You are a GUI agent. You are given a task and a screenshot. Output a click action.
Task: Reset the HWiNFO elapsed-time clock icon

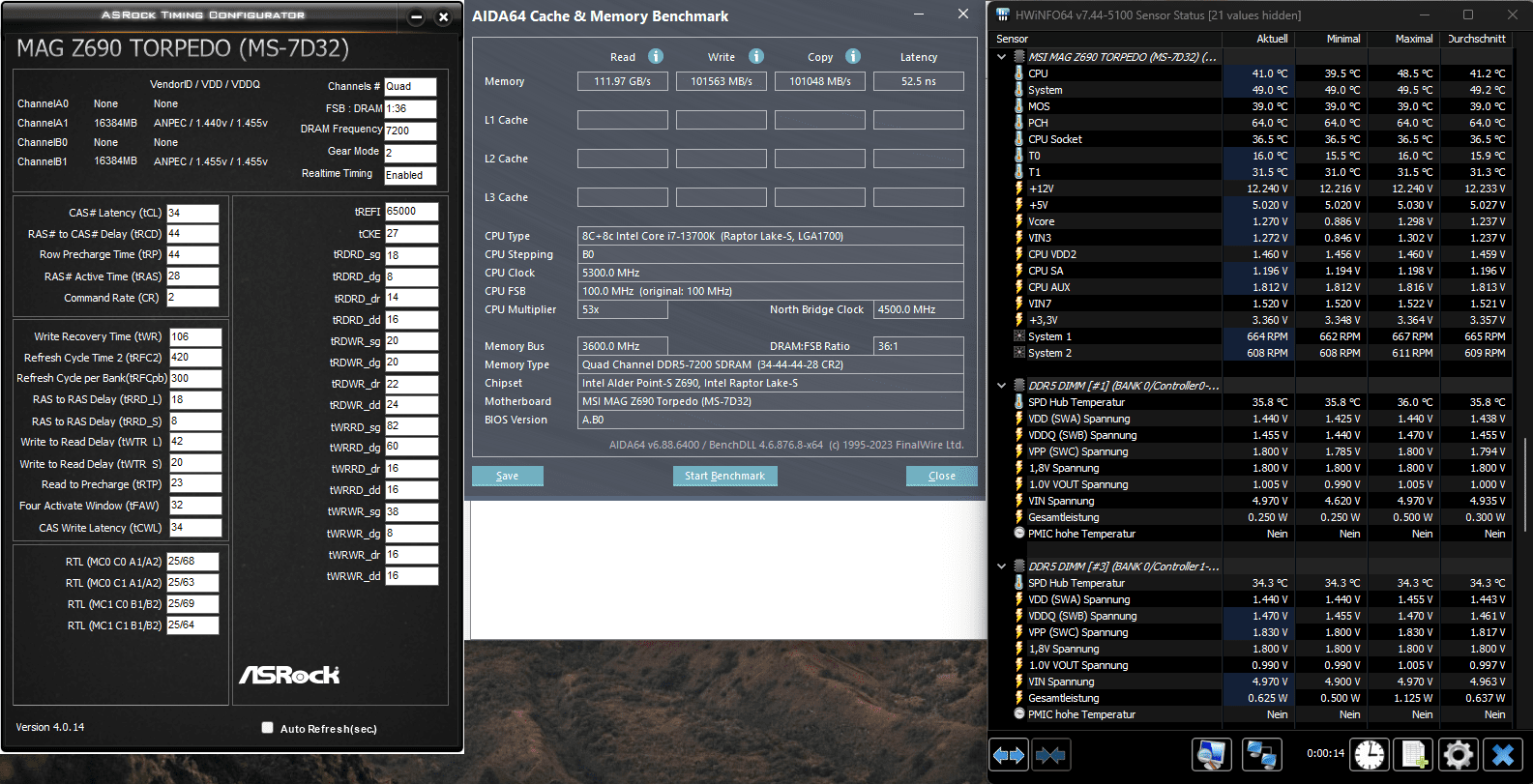click(1369, 754)
